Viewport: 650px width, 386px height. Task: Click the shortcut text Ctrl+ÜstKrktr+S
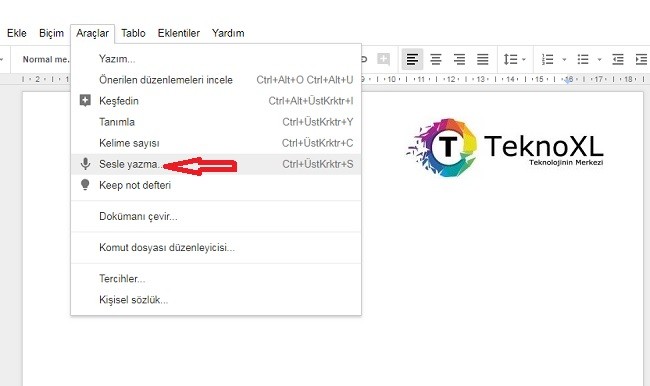pos(318,164)
